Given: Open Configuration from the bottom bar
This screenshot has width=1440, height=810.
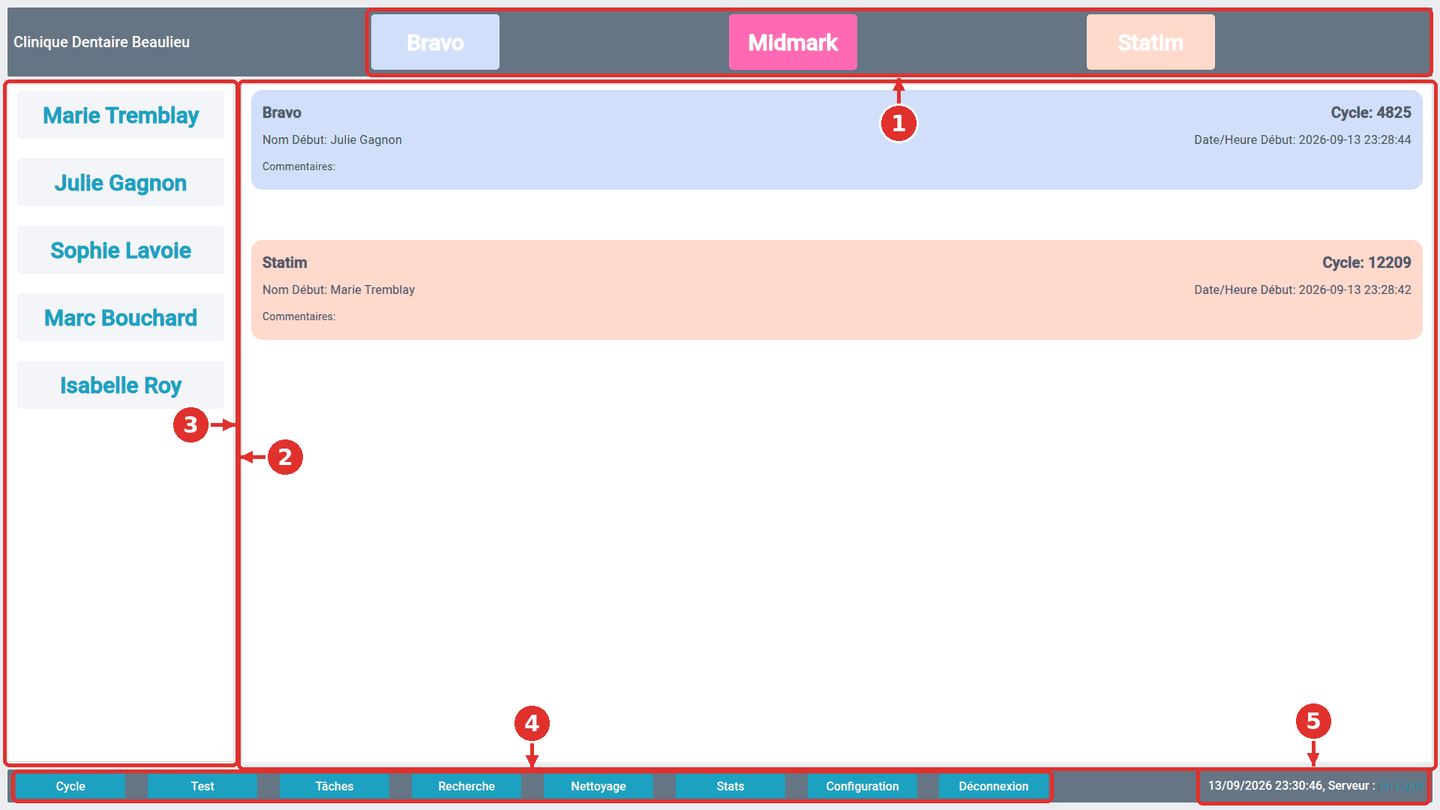Looking at the screenshot, I should tap(862, 786).
